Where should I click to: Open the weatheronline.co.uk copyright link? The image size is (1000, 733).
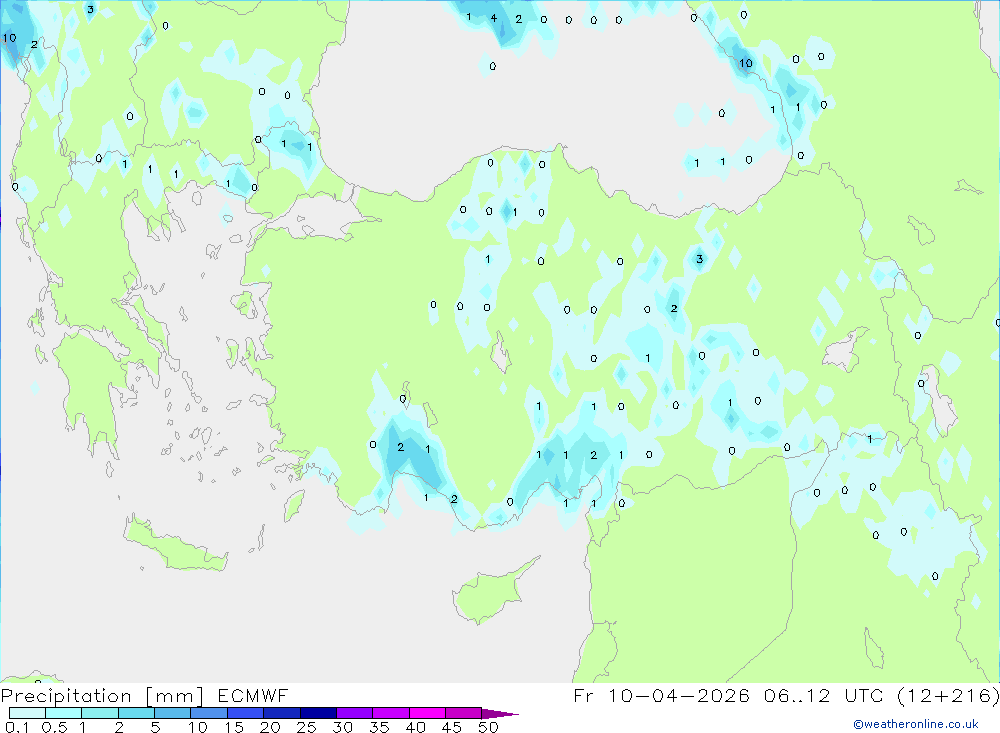point(916,724)
